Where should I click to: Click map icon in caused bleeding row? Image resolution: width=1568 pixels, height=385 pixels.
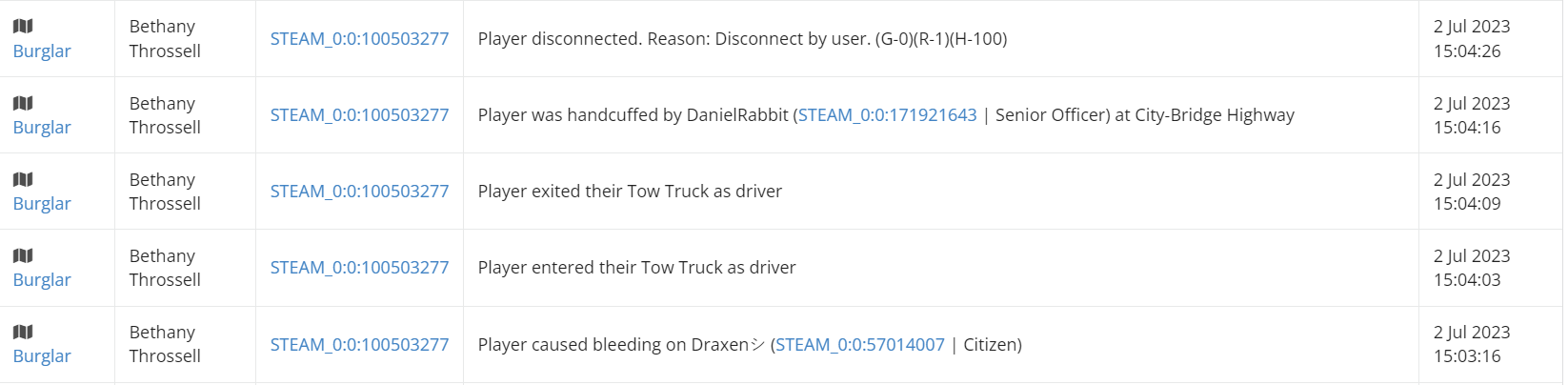pos(23,332)
